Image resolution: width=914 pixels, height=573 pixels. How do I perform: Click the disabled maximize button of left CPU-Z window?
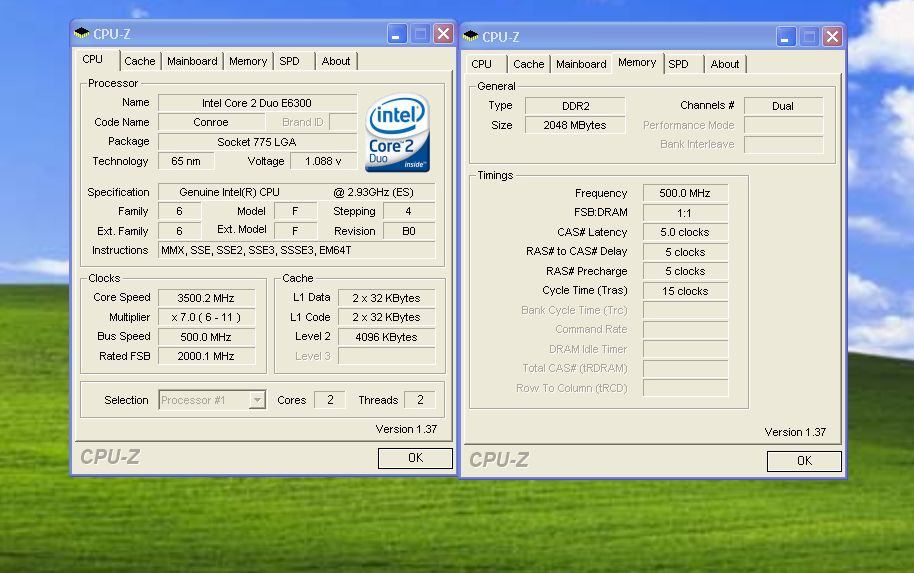click(420, 34)
